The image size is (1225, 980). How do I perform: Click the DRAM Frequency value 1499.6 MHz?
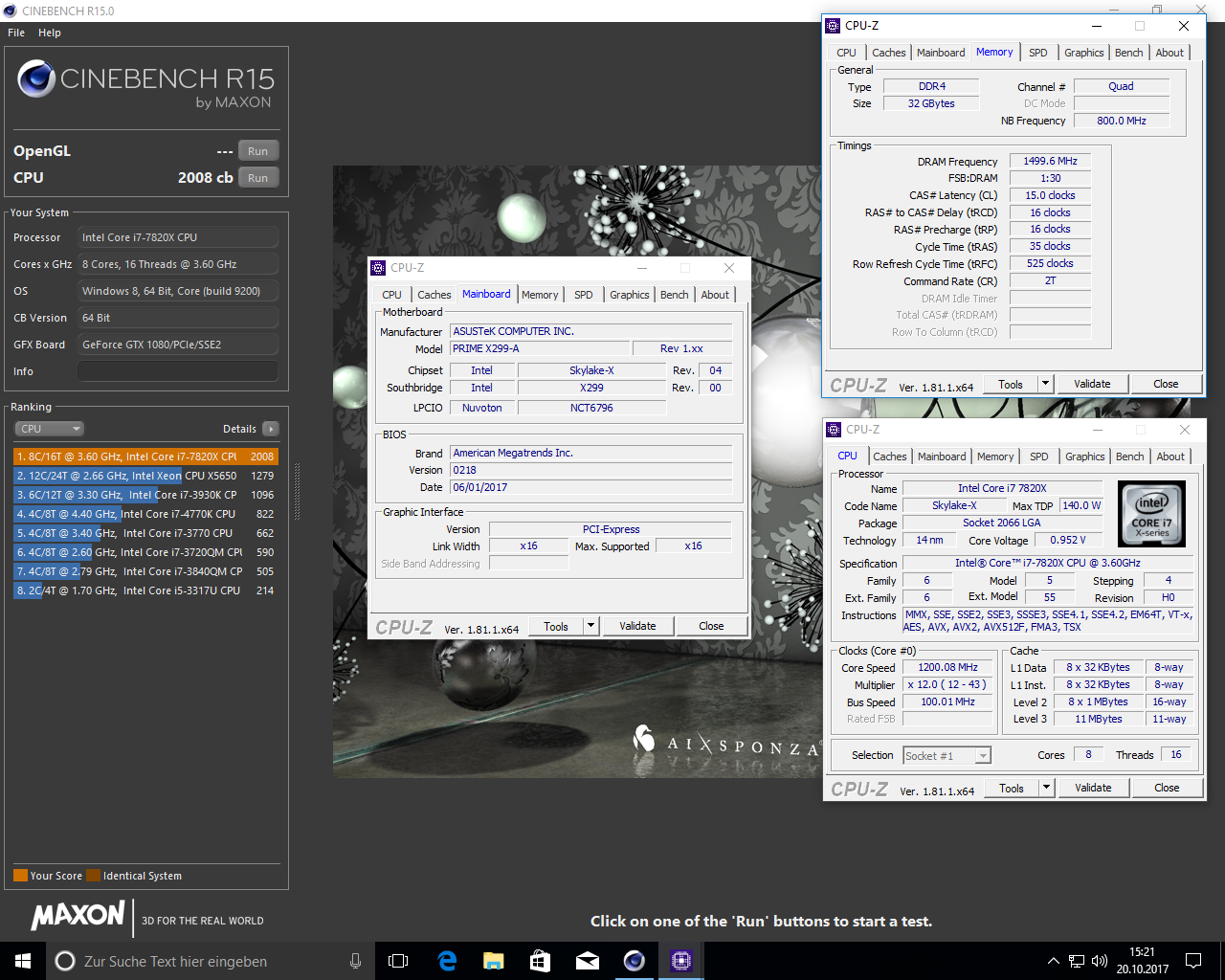(1050, 161)
